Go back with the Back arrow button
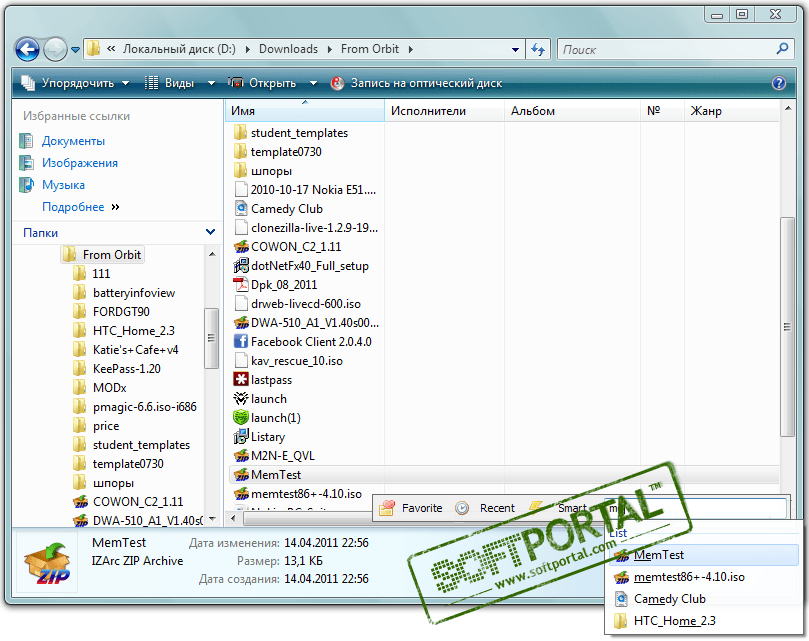 27,50
